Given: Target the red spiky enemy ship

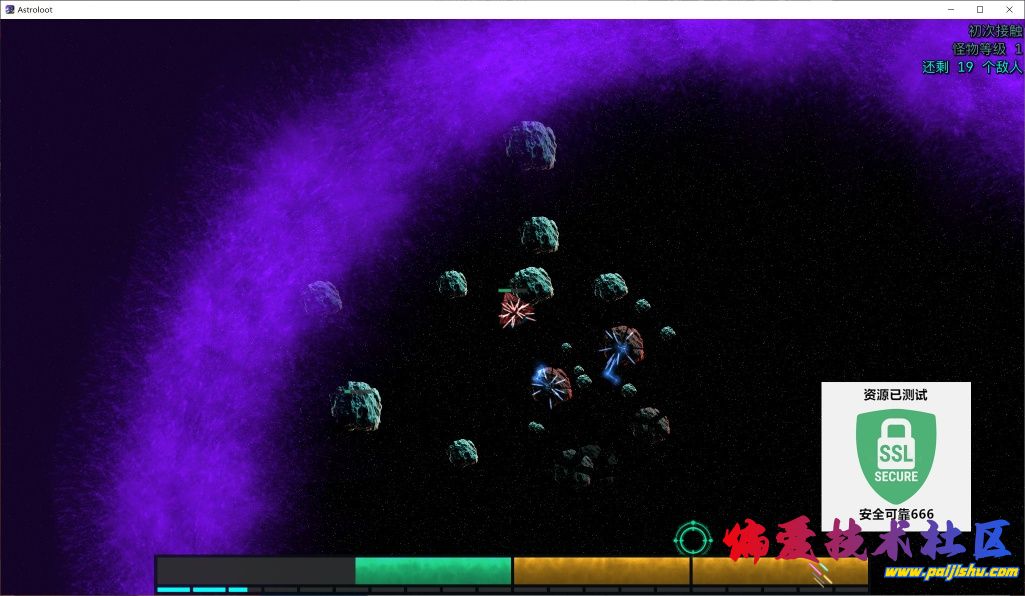Looking at the screenshot, I should (x=516, y=311).
